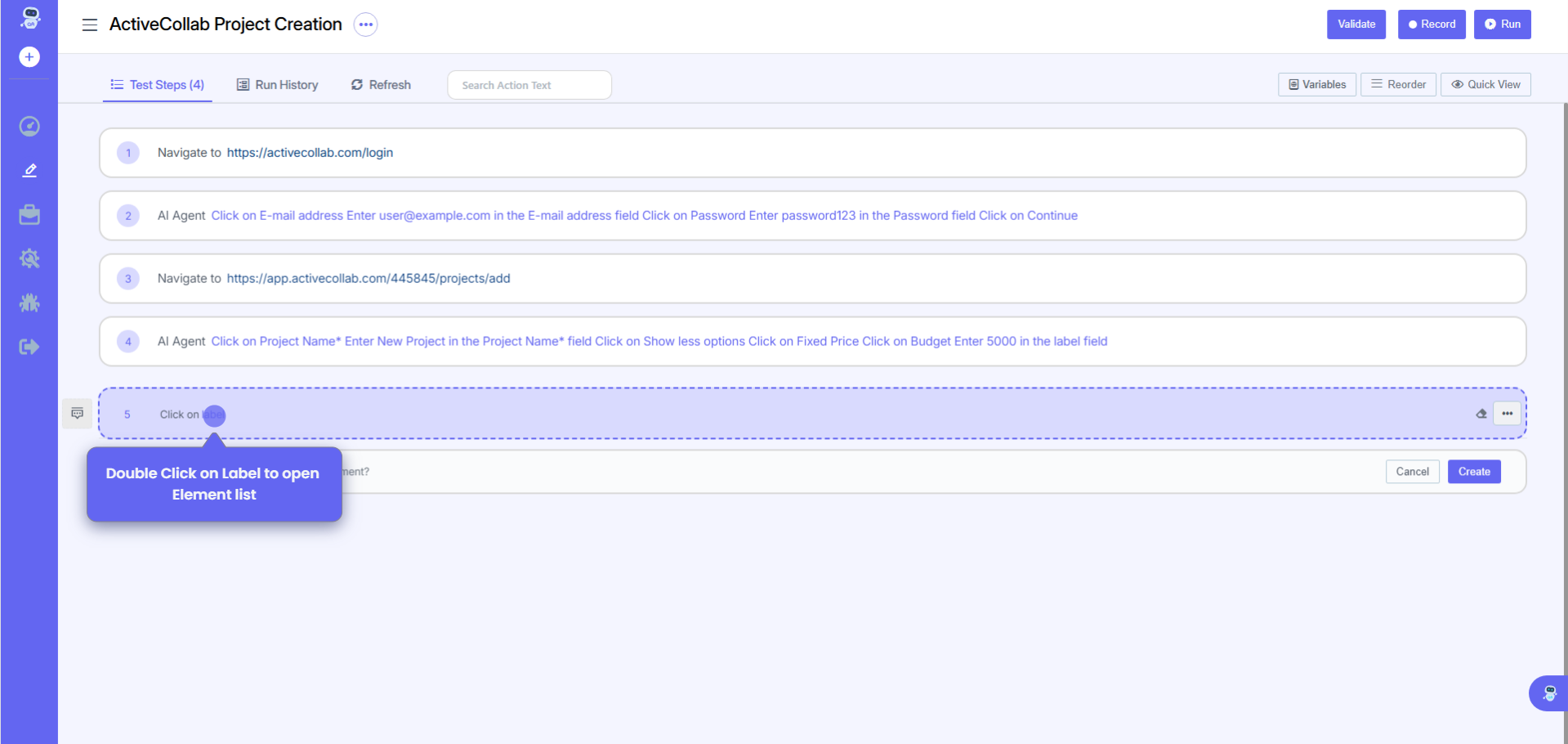The height and width of the screenshot is (744, 1568).
Task: Click the logout arrow icon in sidebar
Action: [x=29, y=347]
